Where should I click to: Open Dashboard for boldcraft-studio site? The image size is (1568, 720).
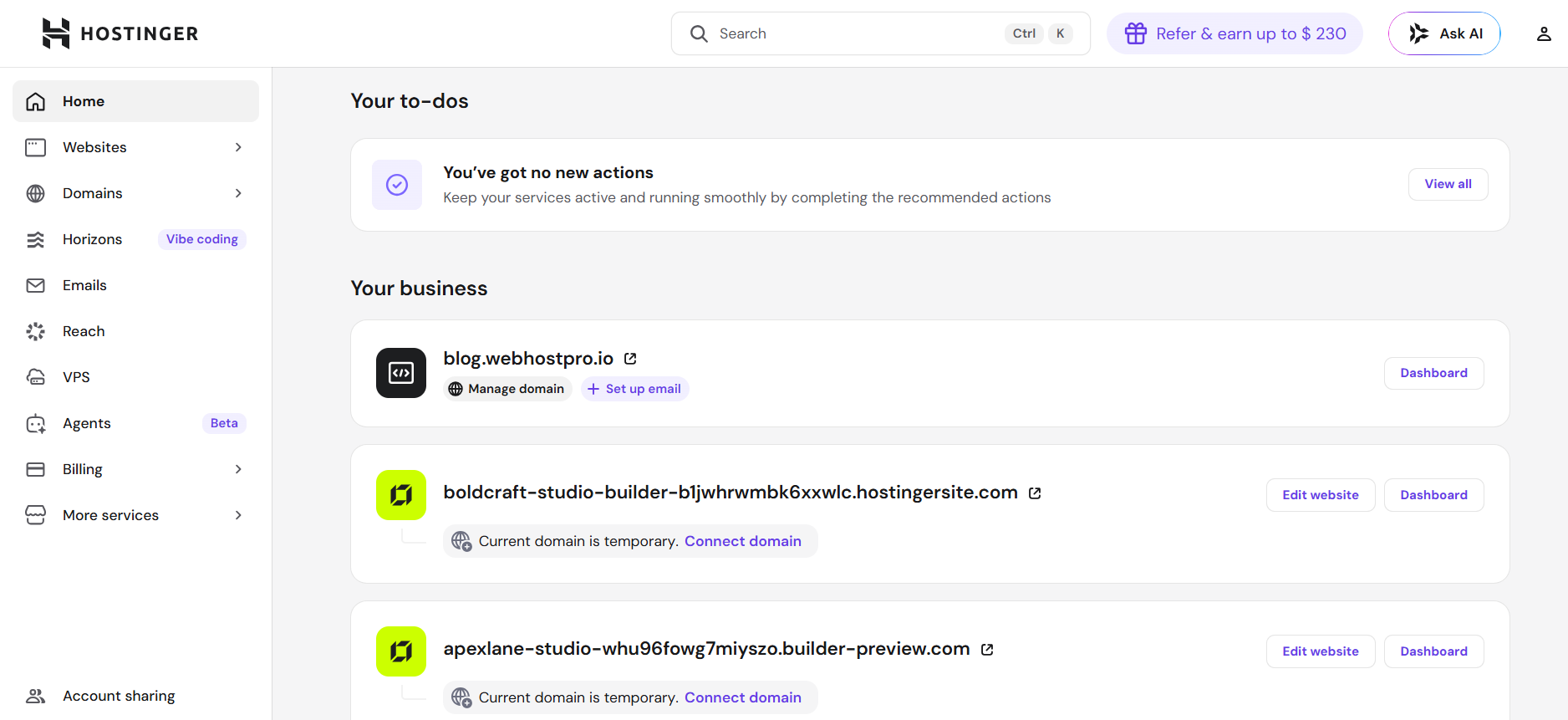(x=1434, y=495)
